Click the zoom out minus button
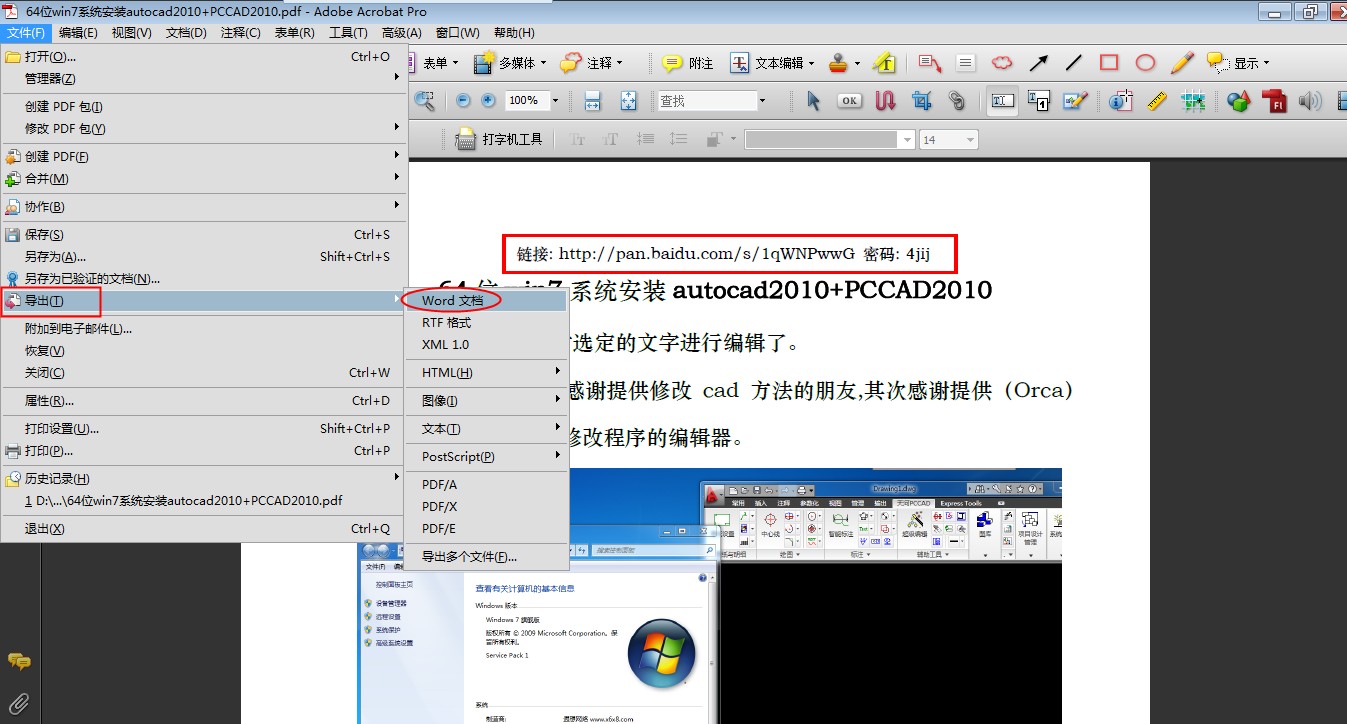Image resolution: width=1347 pixels, height=724 pixels. 463,100
